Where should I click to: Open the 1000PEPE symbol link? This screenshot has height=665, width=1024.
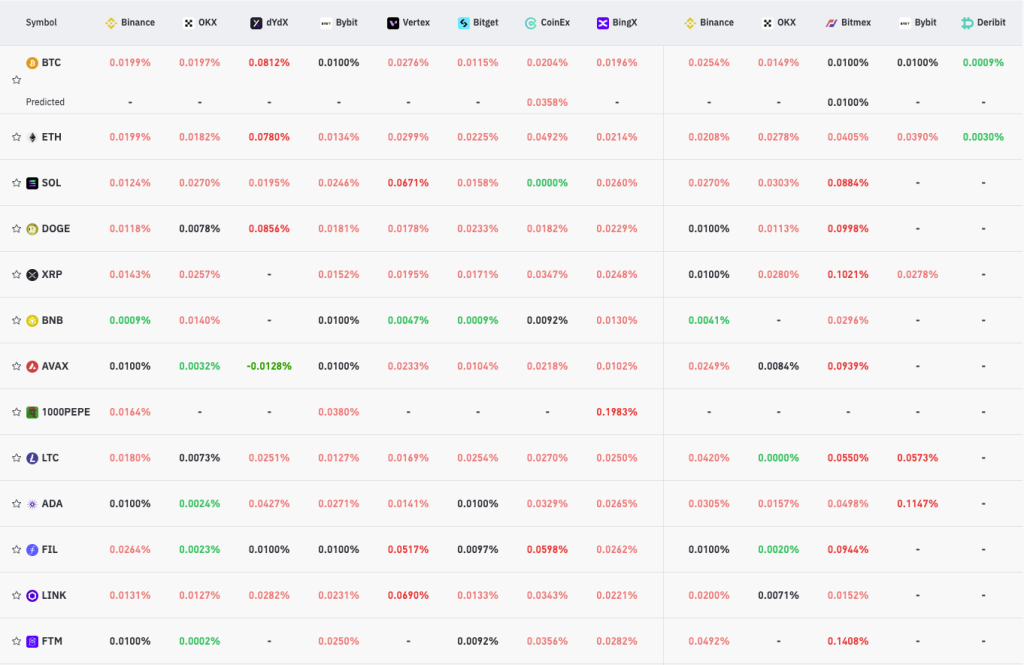(x=66, y=412)
